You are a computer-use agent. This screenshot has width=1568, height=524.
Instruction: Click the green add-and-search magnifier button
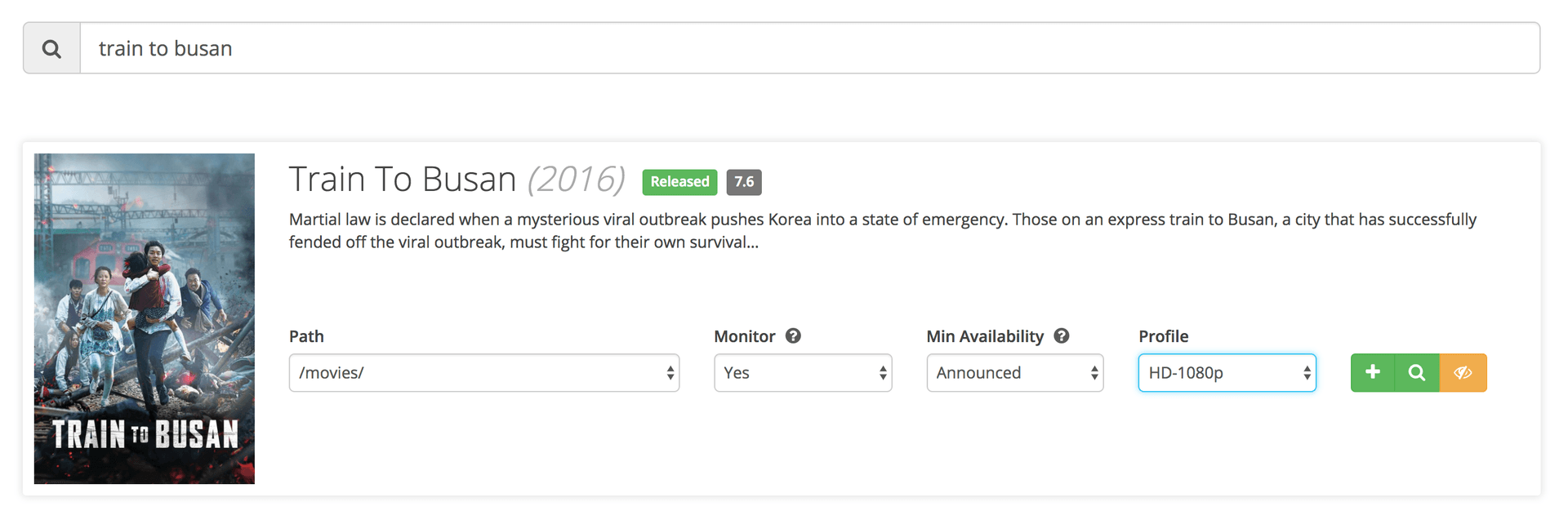[1417, 373]
